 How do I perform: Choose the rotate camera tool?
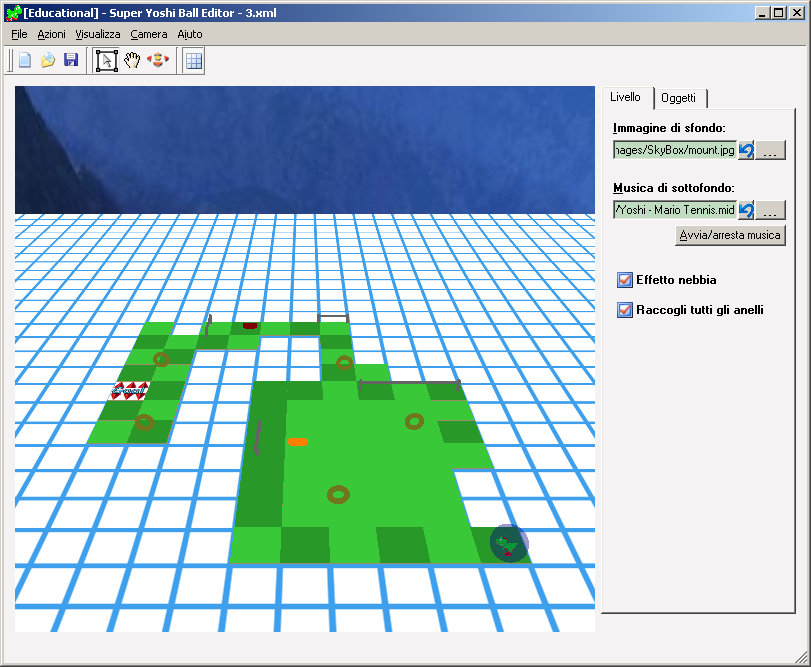[158, 60]
